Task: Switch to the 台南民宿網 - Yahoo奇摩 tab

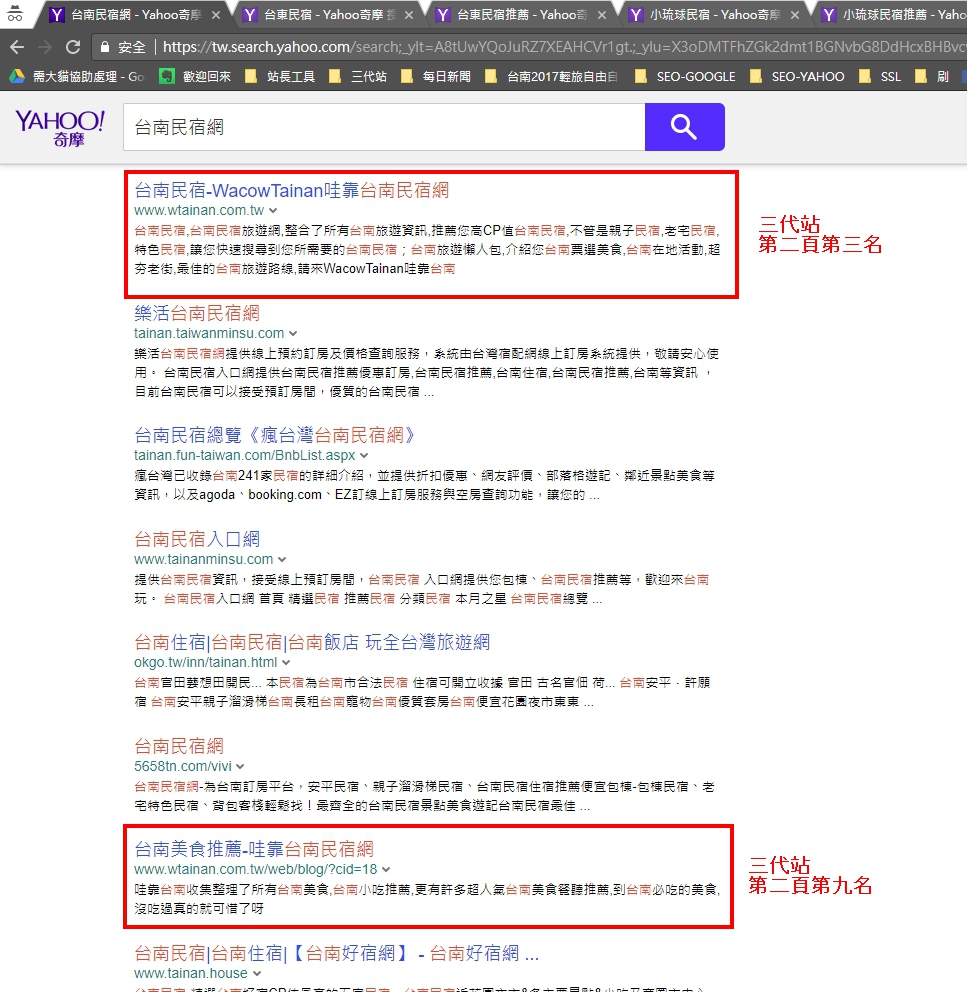Action: (x=135, y=15)
